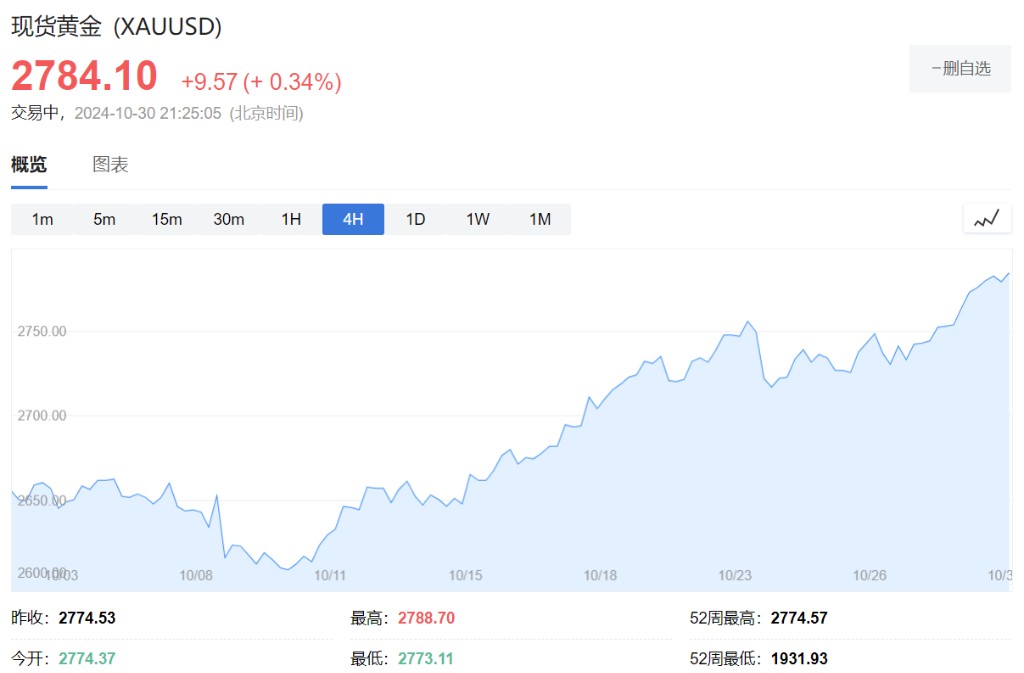1024x673 pixels.
Task: Click the 10/08 date label on axis
Action: click(196, 575)
